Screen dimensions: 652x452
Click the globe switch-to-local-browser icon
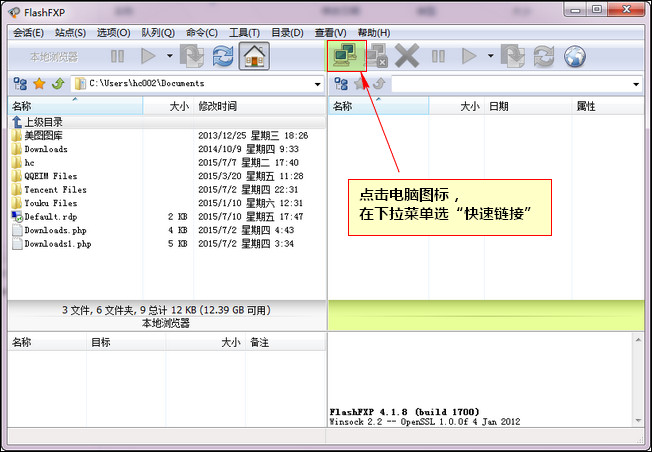pos(575,56)
